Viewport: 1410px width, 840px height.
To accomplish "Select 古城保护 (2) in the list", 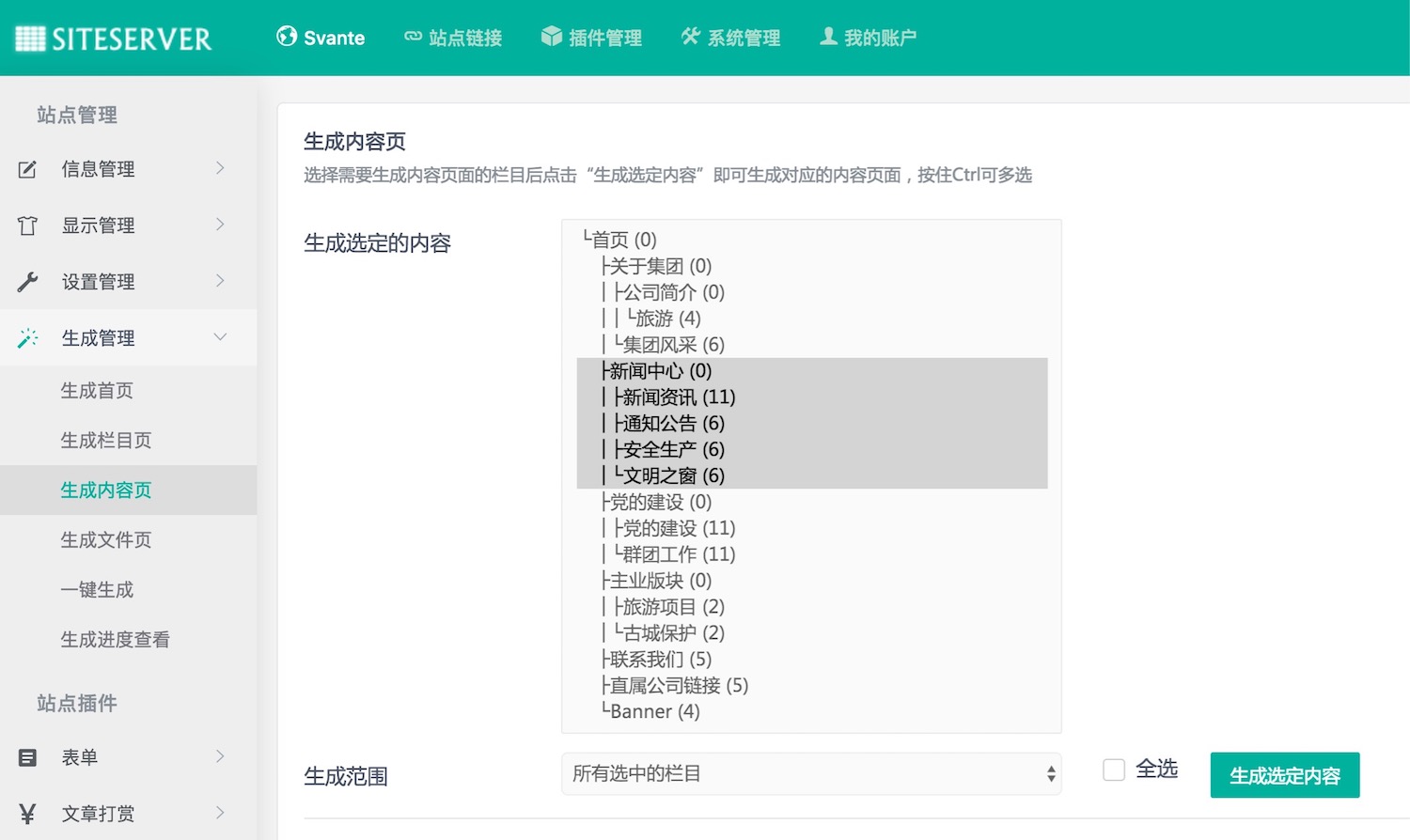I will 812,633.
